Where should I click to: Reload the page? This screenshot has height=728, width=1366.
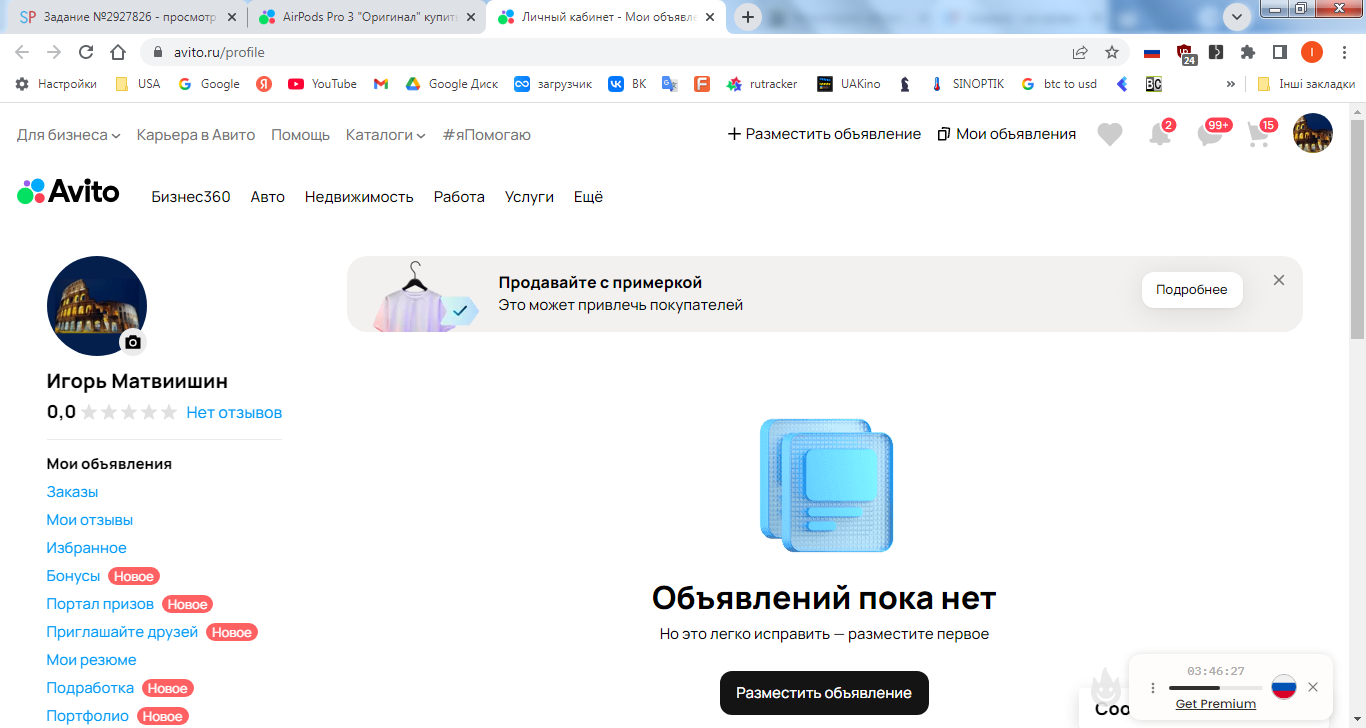pos(86,52)
